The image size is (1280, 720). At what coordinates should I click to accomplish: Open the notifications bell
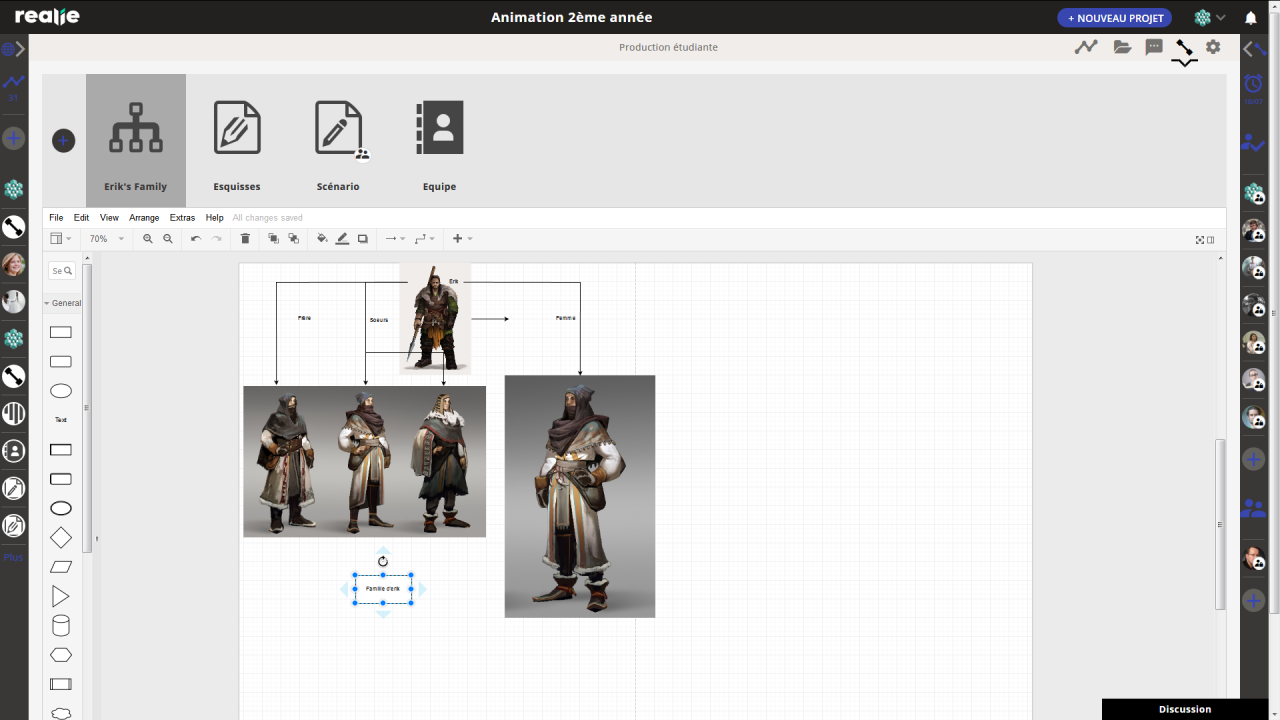[1251, 18]
